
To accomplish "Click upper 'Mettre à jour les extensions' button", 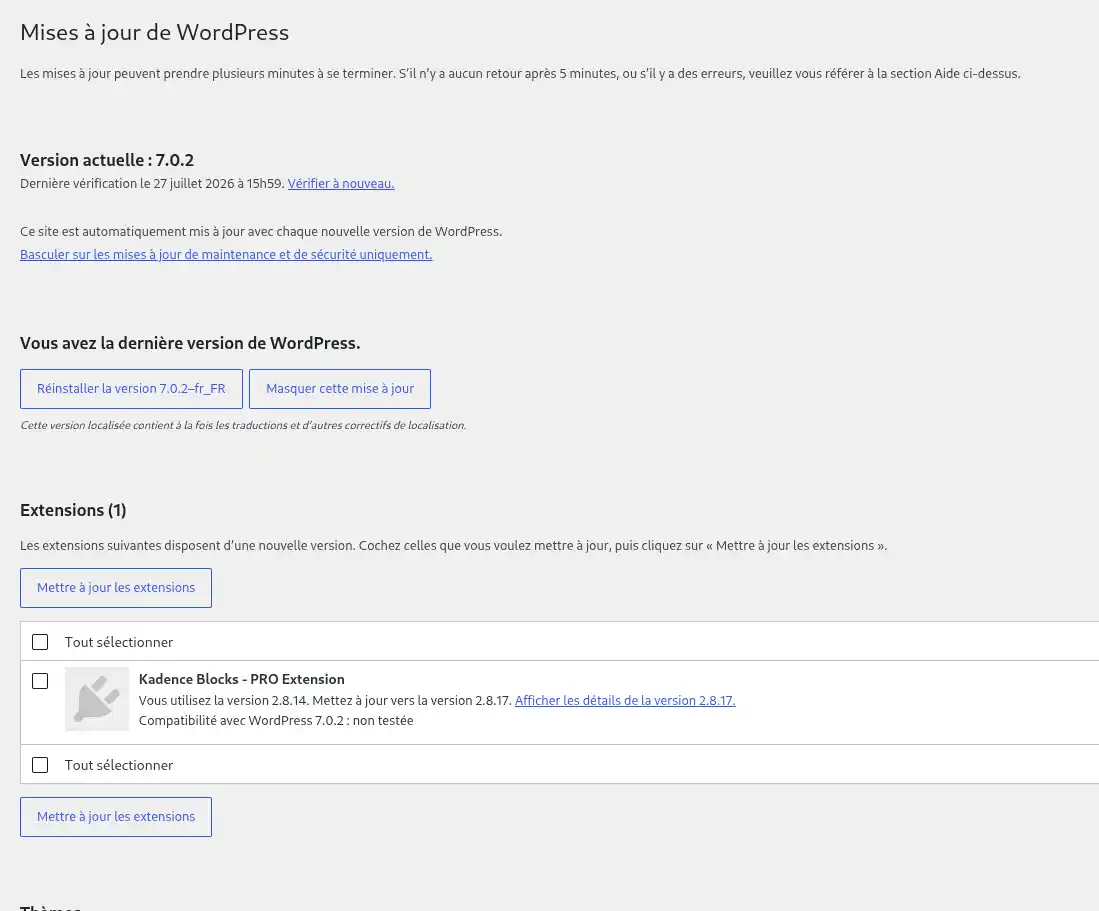I will click(x=116, y=588).
